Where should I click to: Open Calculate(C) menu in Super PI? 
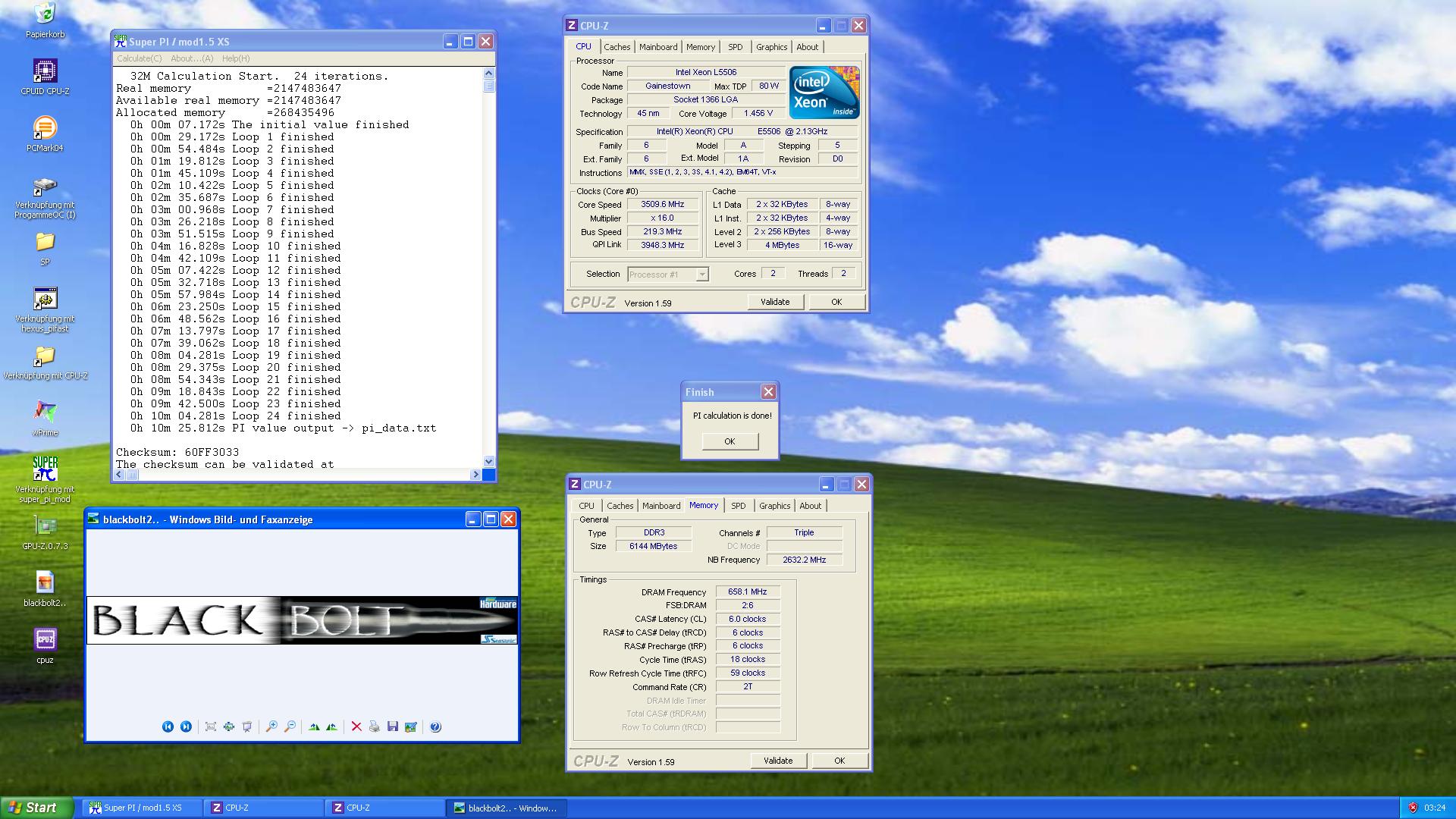point(139,58)
